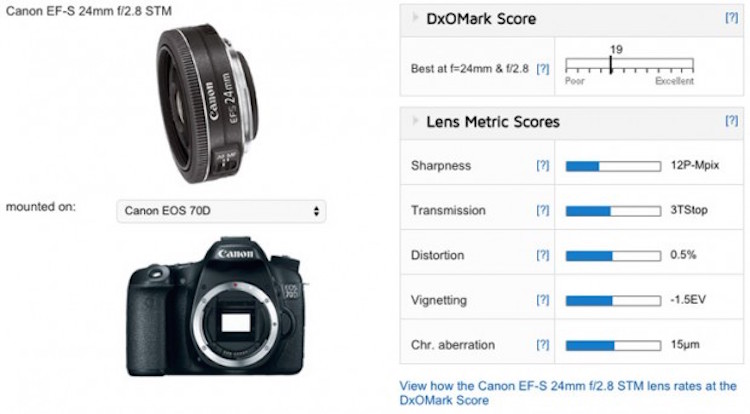Click the Transmission help [?] icon
Image resolution: width=750 pixels, height=414 pixels.
542,210
